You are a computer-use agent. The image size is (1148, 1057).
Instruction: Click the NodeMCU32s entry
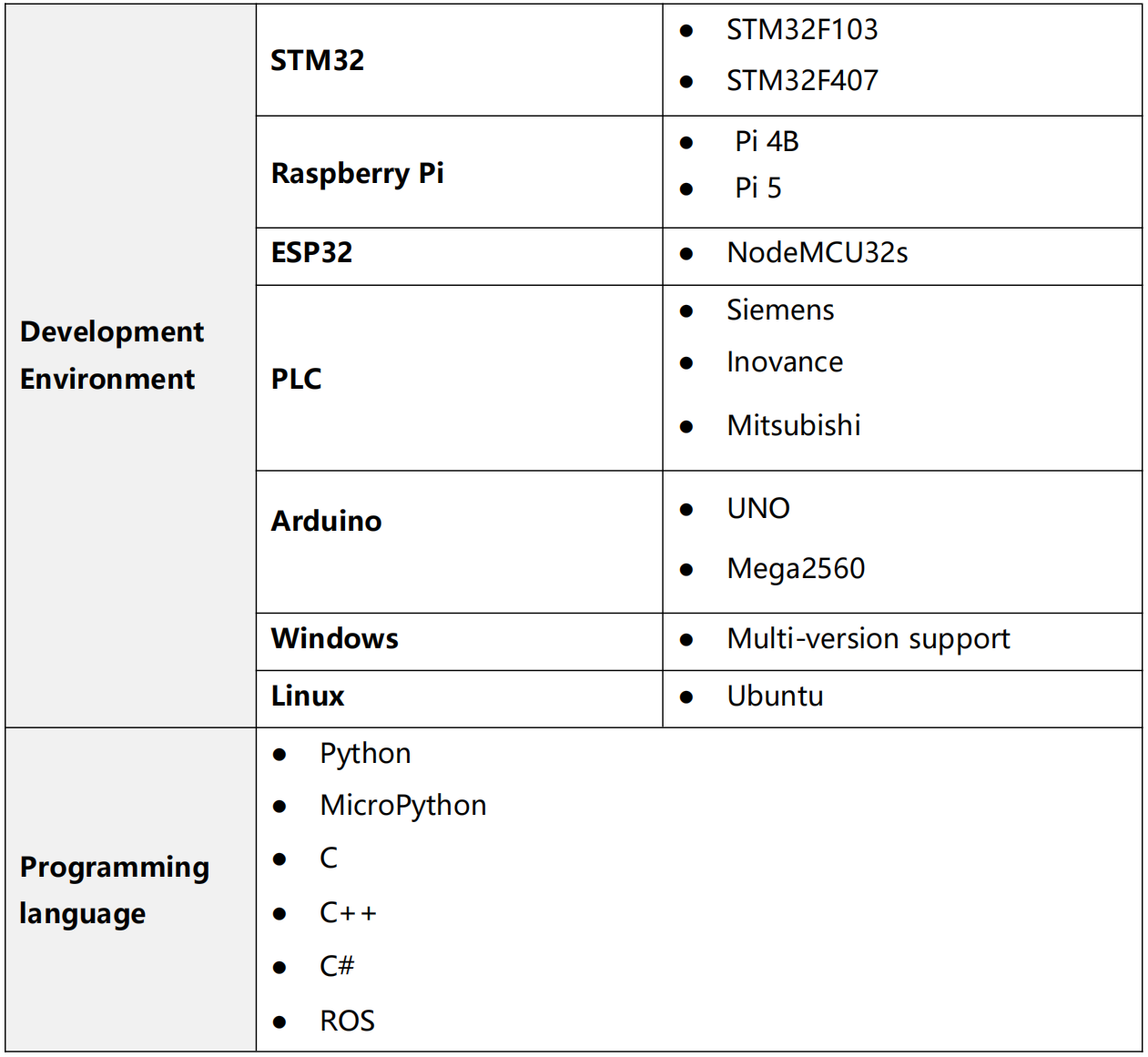point(817,253)
